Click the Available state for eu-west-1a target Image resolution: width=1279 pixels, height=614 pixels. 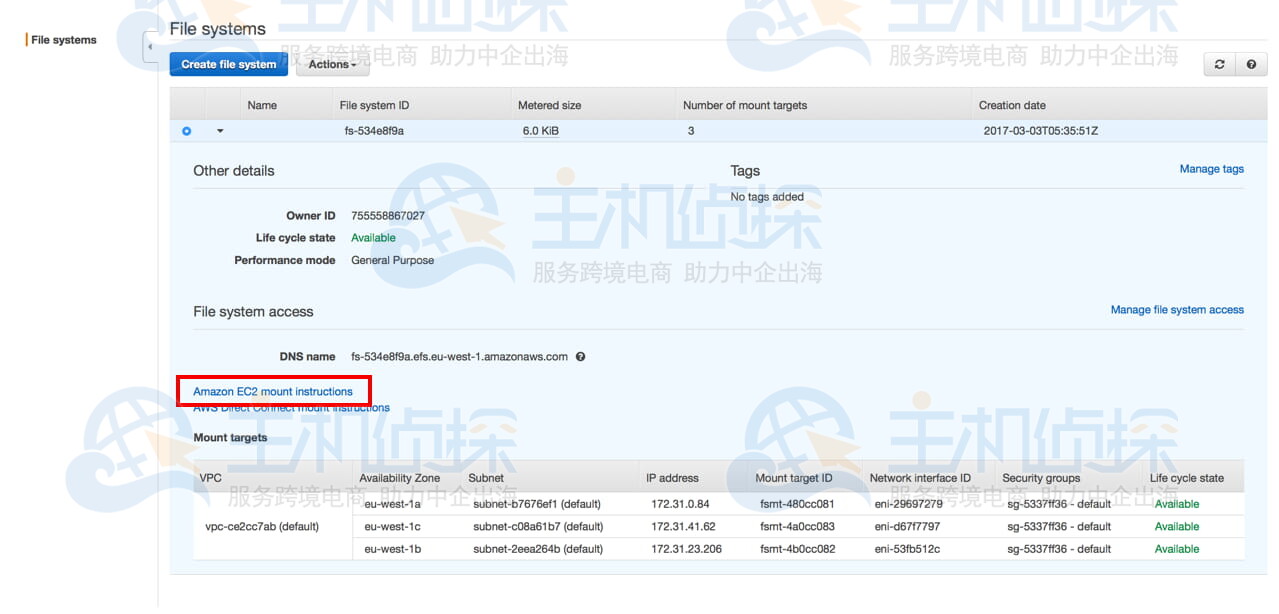coord(1176,503)
